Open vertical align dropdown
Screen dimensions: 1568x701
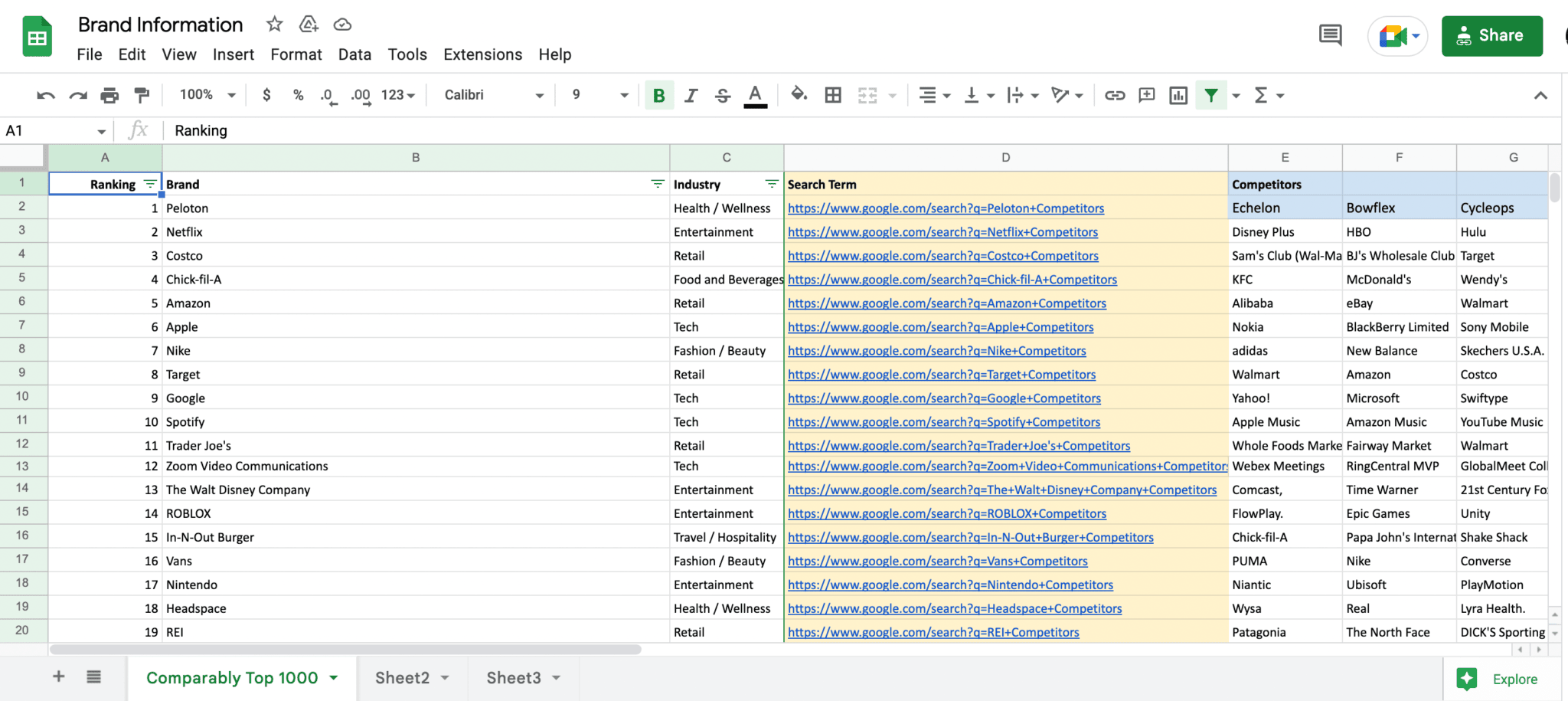click(x=979, y=95)
